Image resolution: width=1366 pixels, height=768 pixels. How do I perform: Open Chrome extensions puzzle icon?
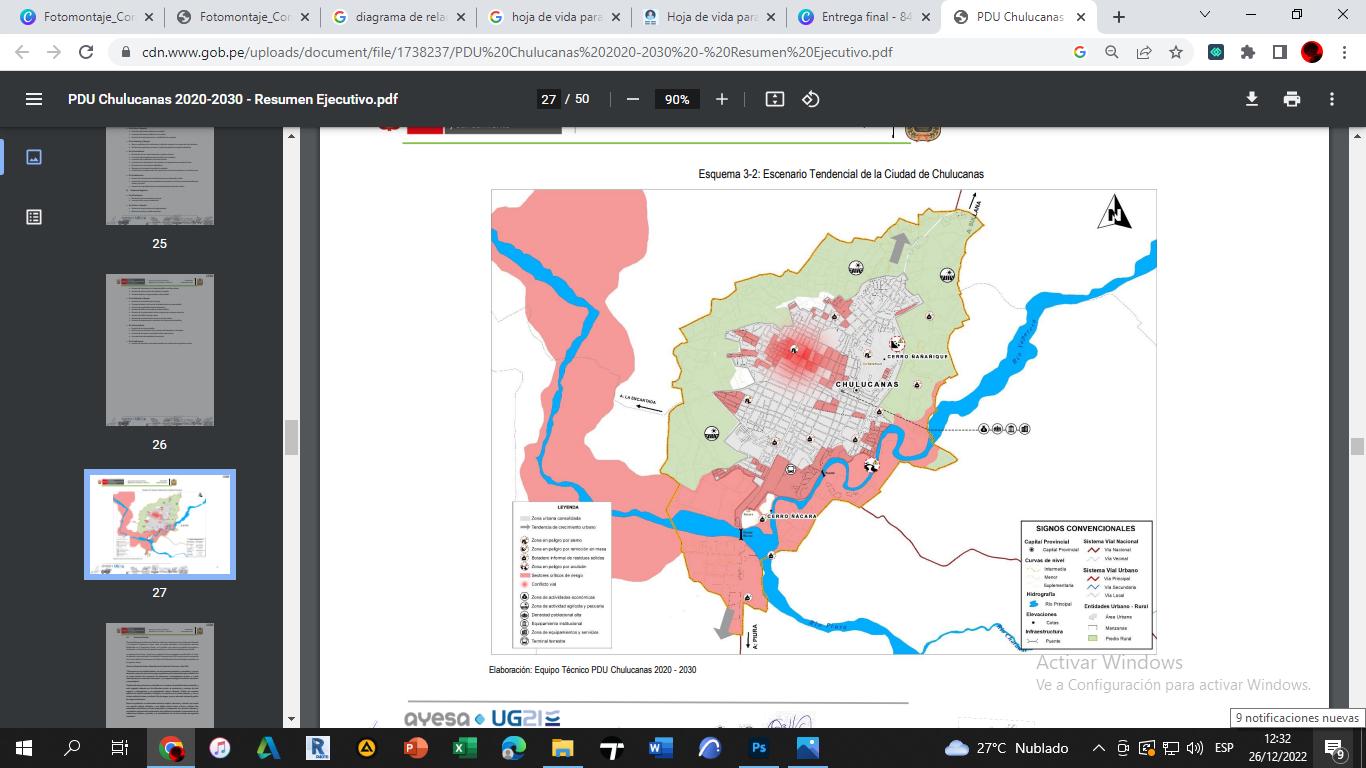[1248, 52]
